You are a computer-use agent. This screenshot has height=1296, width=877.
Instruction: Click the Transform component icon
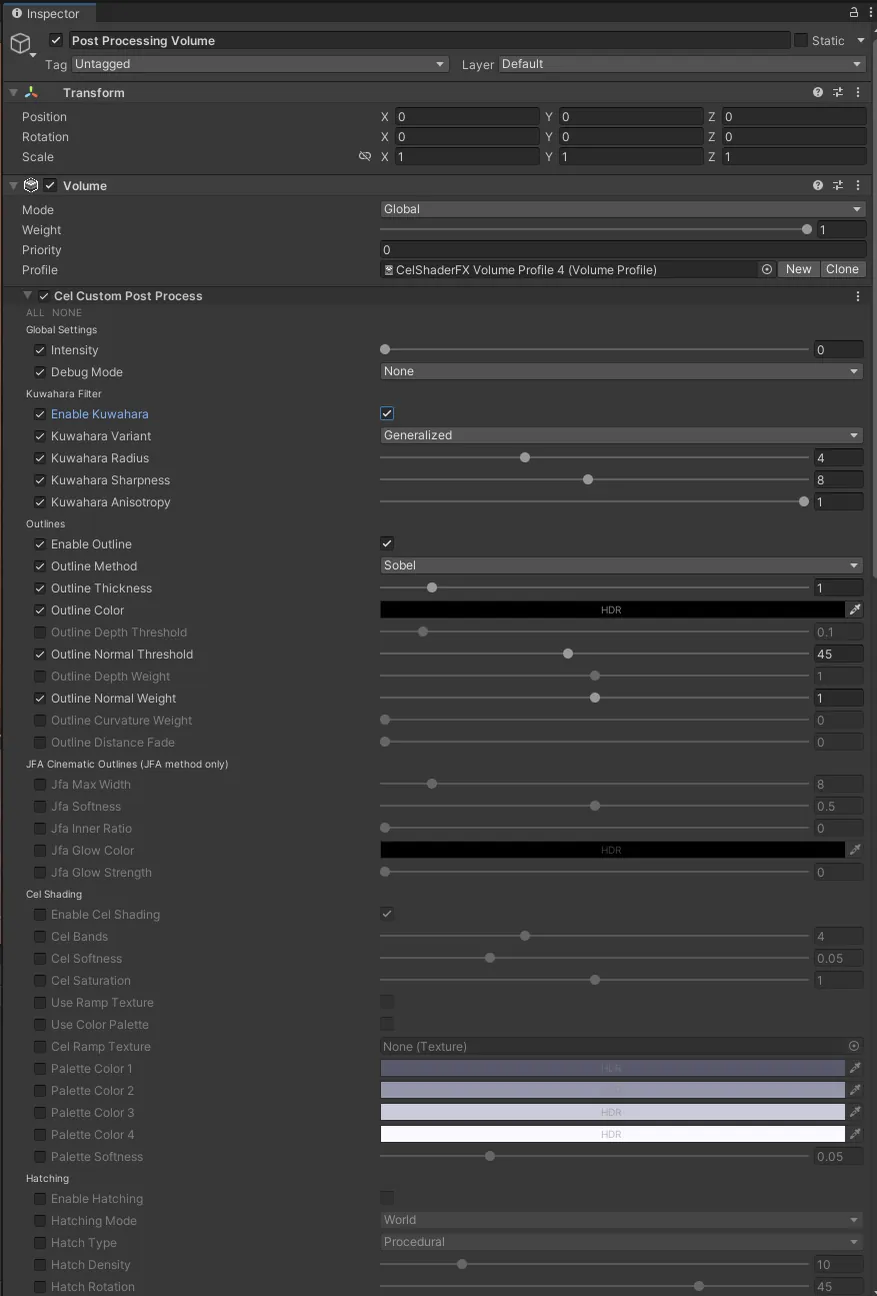pos(31,92)
